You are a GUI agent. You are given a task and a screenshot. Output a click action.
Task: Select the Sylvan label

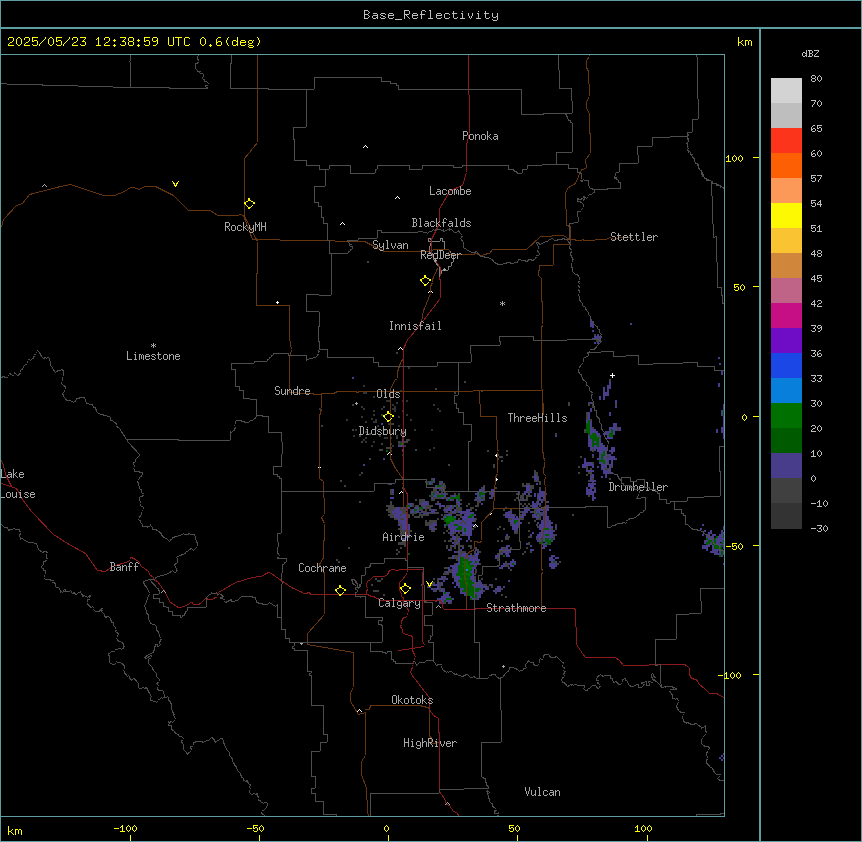(390, 245)
